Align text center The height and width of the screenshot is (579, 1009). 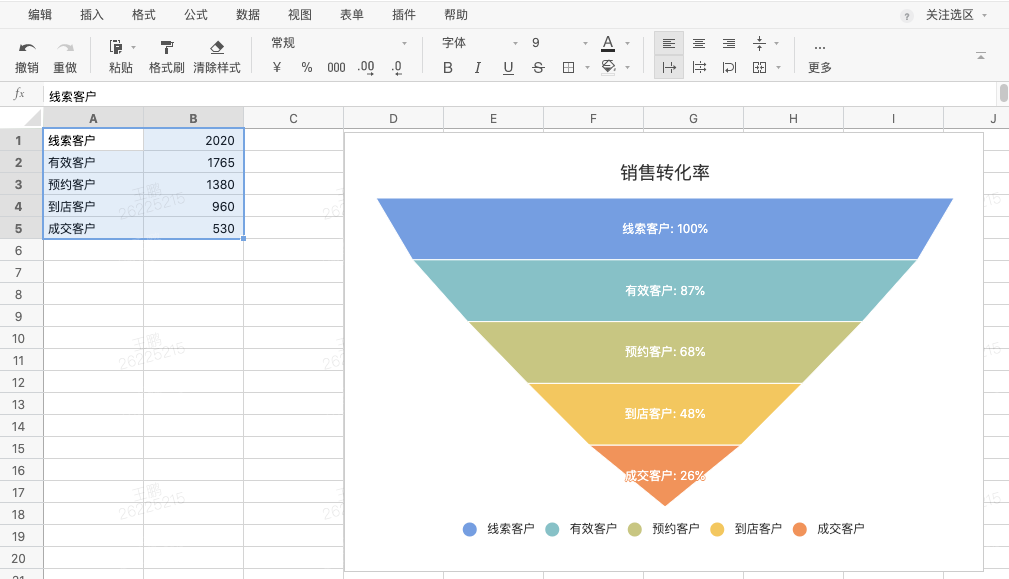pos(699,44)
